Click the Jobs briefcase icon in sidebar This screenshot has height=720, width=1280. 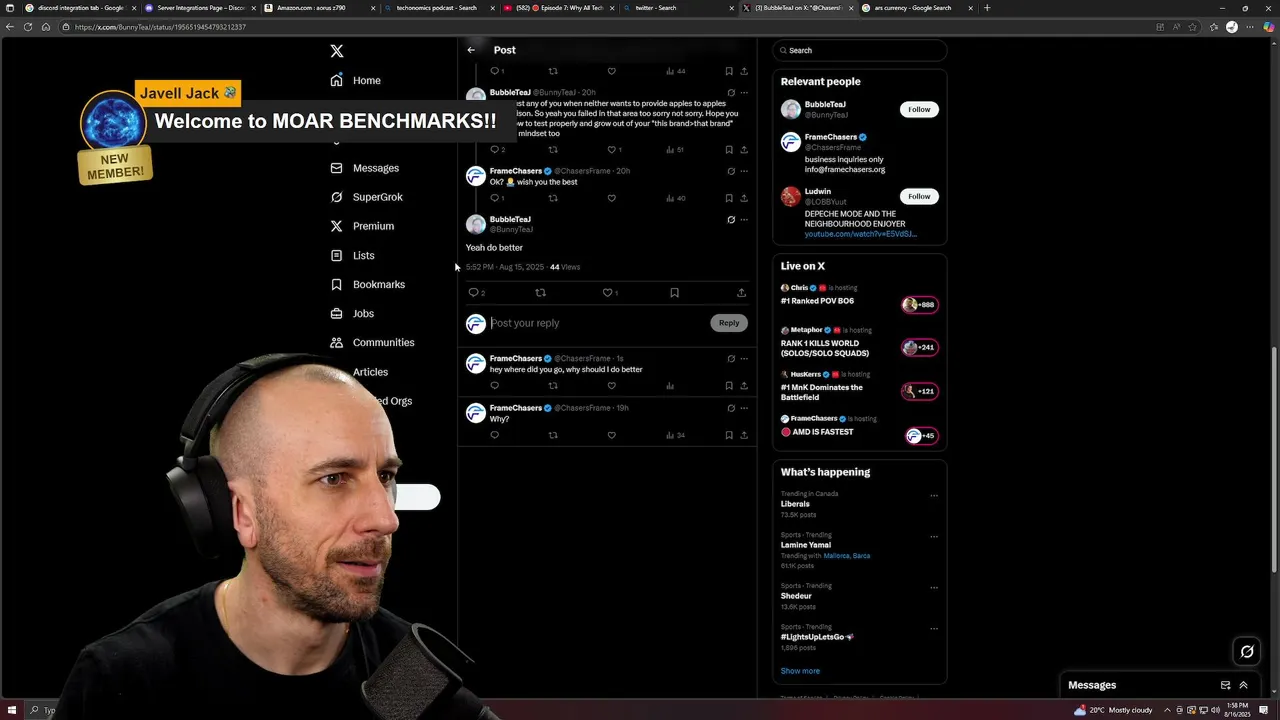(x=337, y=314)
